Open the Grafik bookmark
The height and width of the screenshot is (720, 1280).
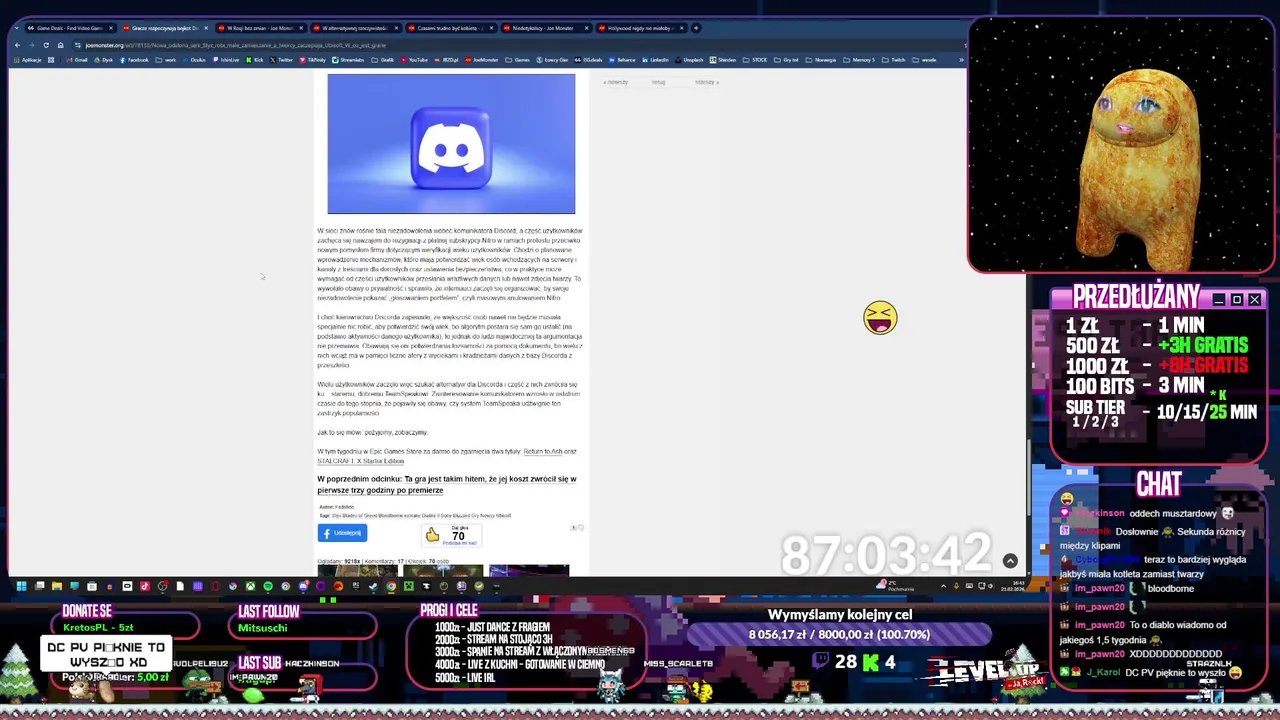tap(383, 60)
